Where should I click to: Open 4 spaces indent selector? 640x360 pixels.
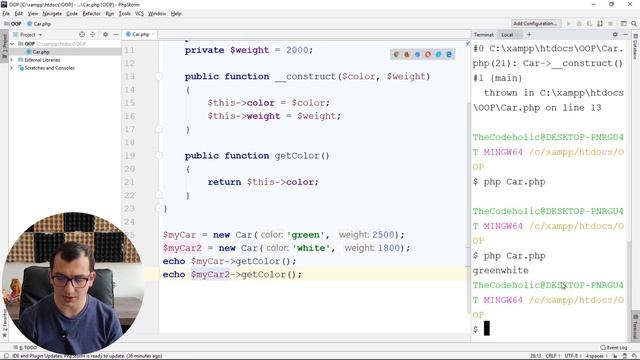[x=597, y=356]
